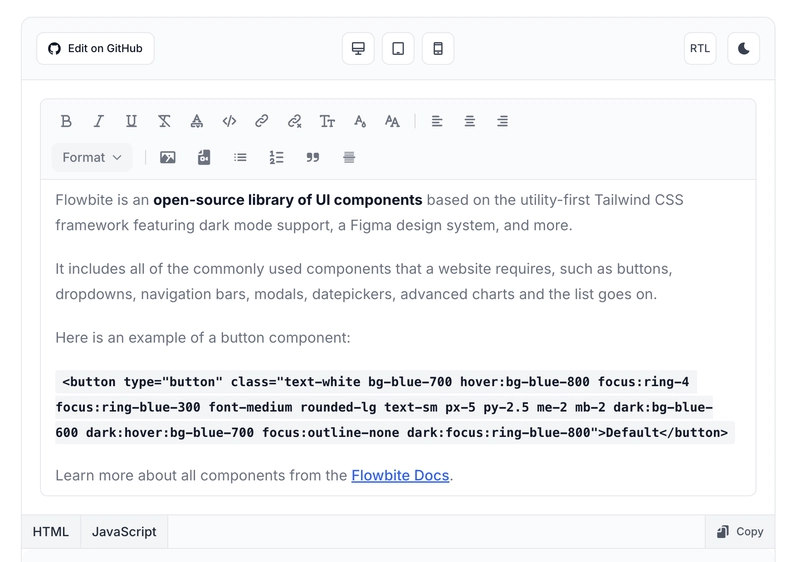The width and height of the screenshot is (800, 562).
Task: Create a numbered list
Action: [277, 158]
